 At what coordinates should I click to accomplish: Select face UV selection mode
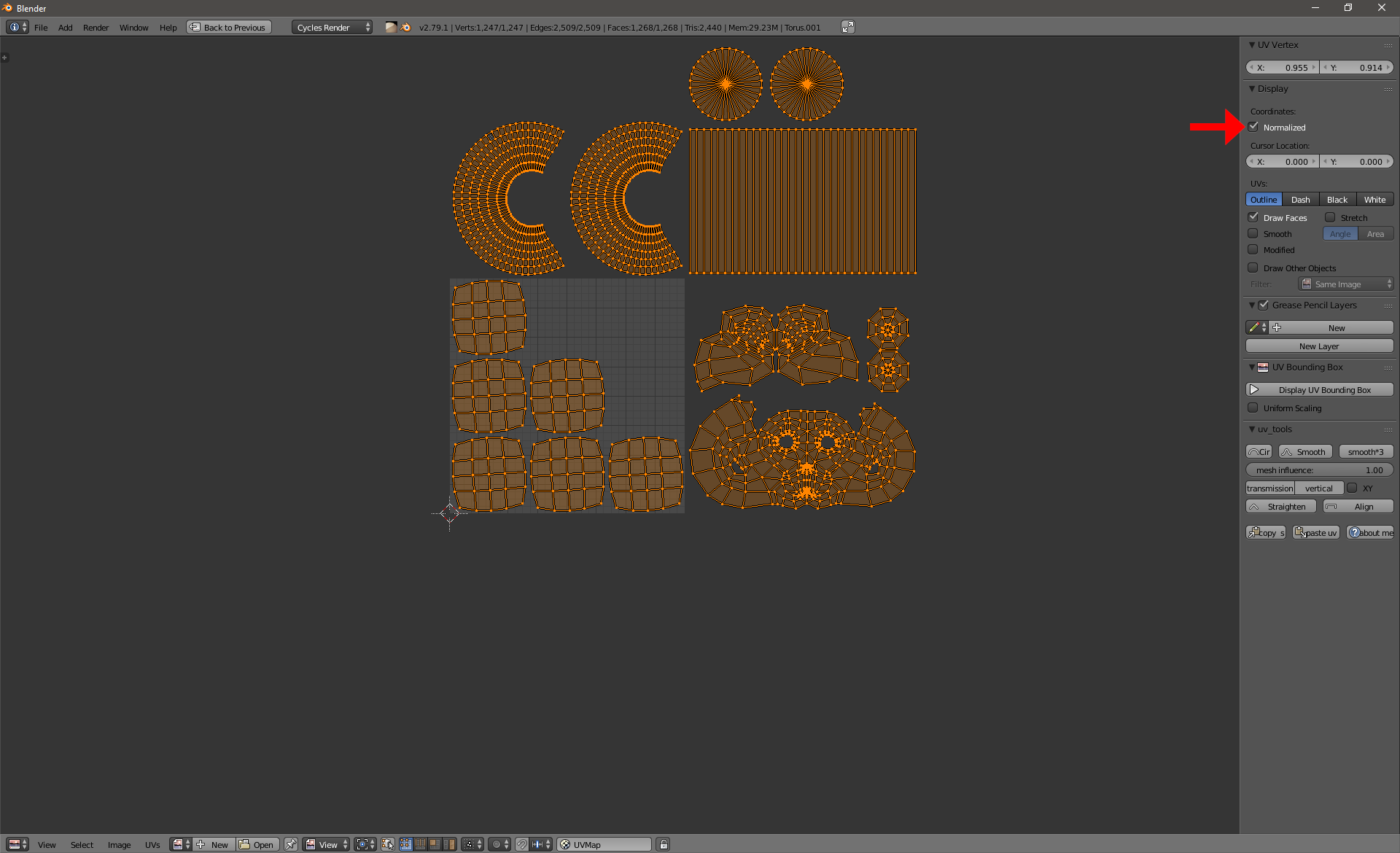435,844
